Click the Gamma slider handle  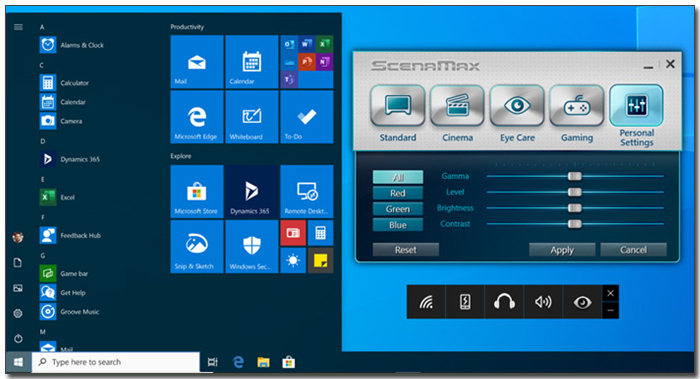pyautogui.click(x=575, y=176)
